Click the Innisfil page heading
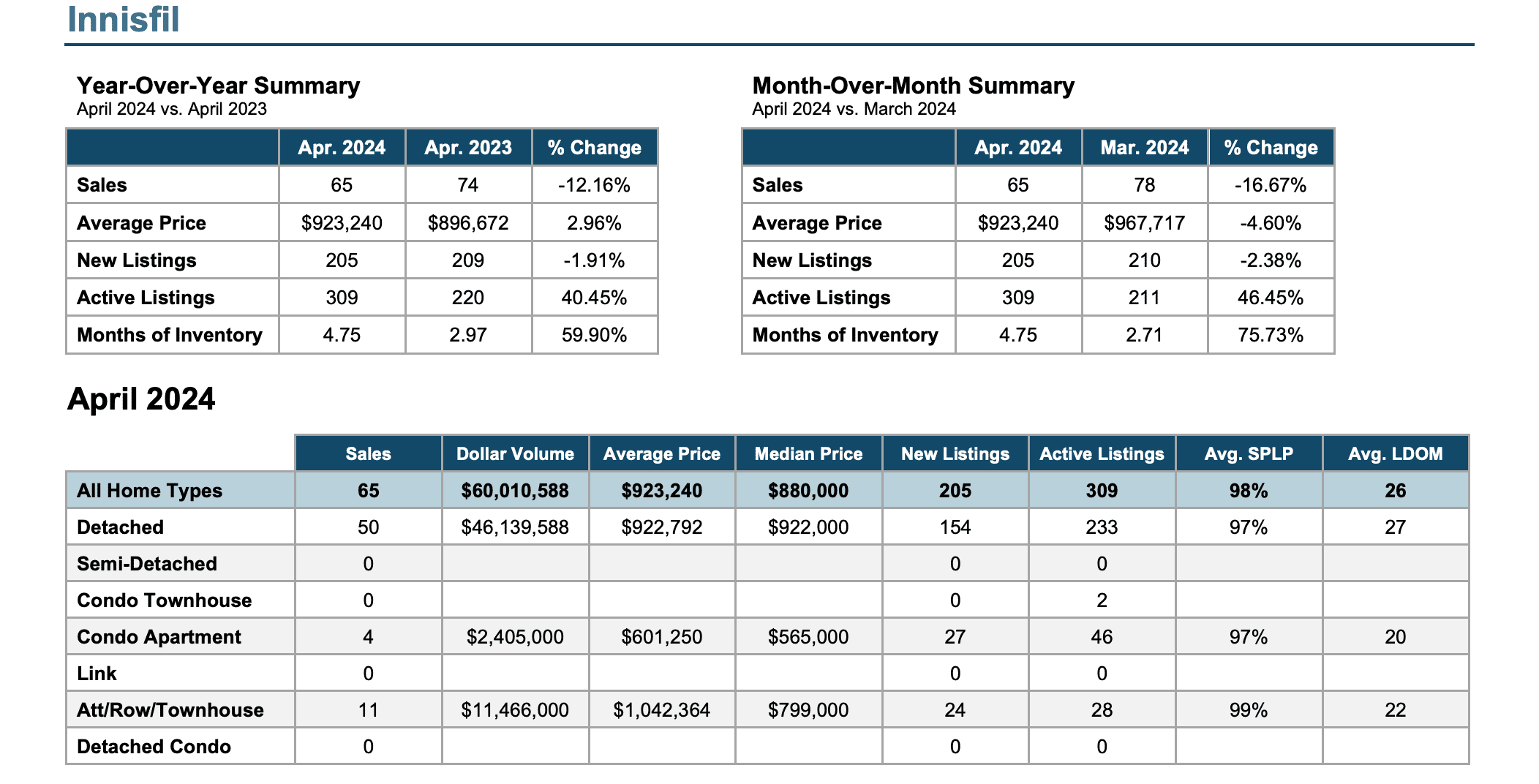This screenshot has width=1539, height=784. [x=123, y=19]
